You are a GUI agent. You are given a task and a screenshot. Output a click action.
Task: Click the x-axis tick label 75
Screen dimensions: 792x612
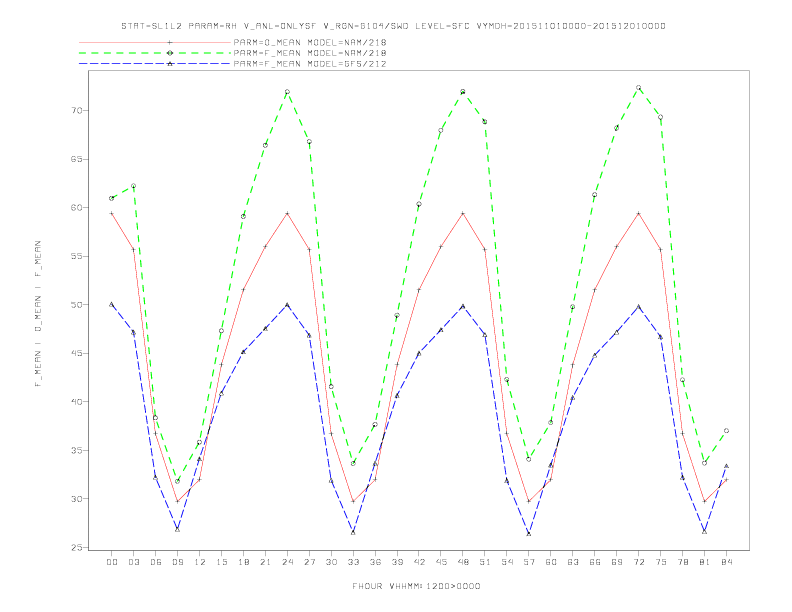click(661, 562)
